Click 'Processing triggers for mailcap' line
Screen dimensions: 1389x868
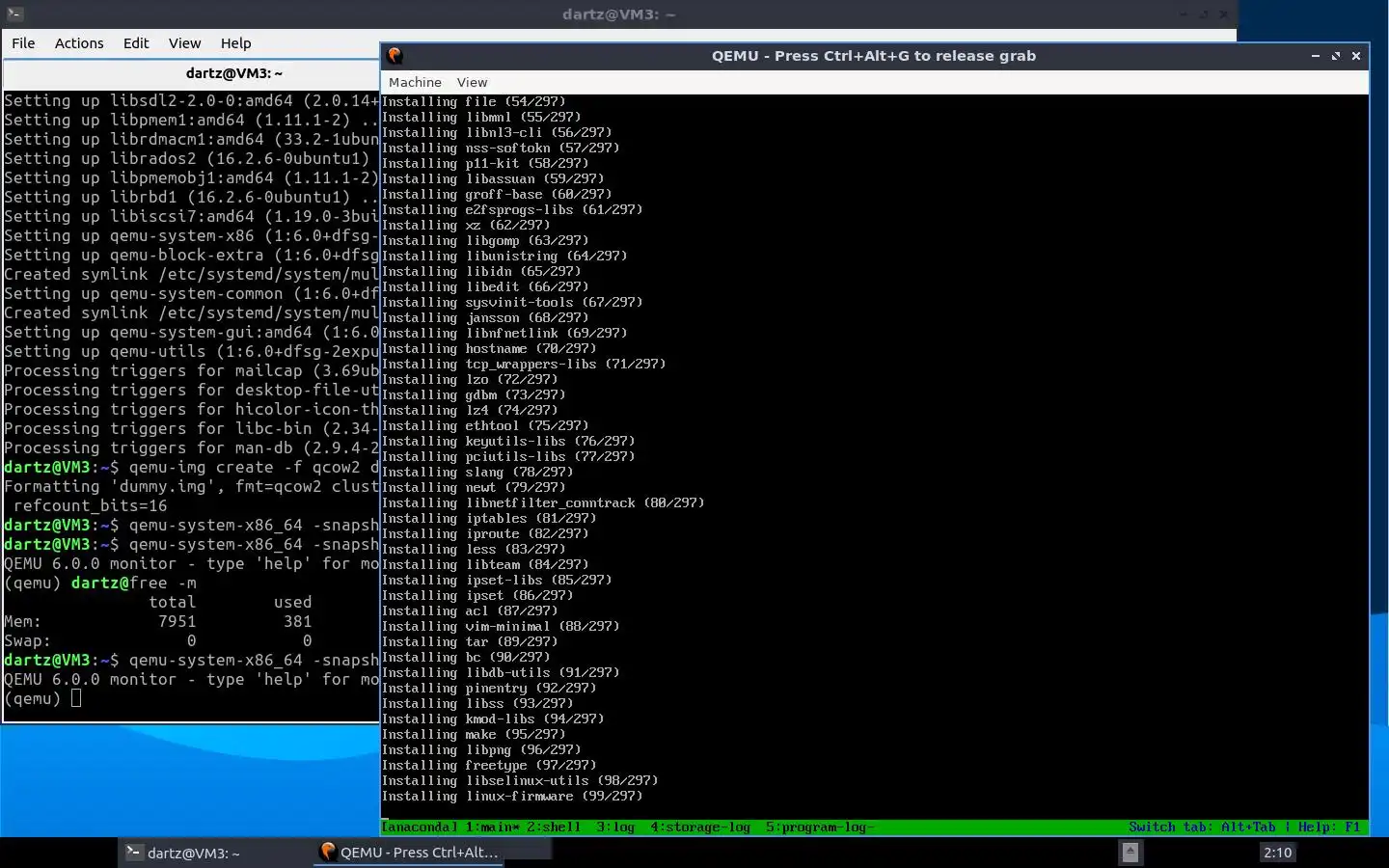(x=192, y=371)
